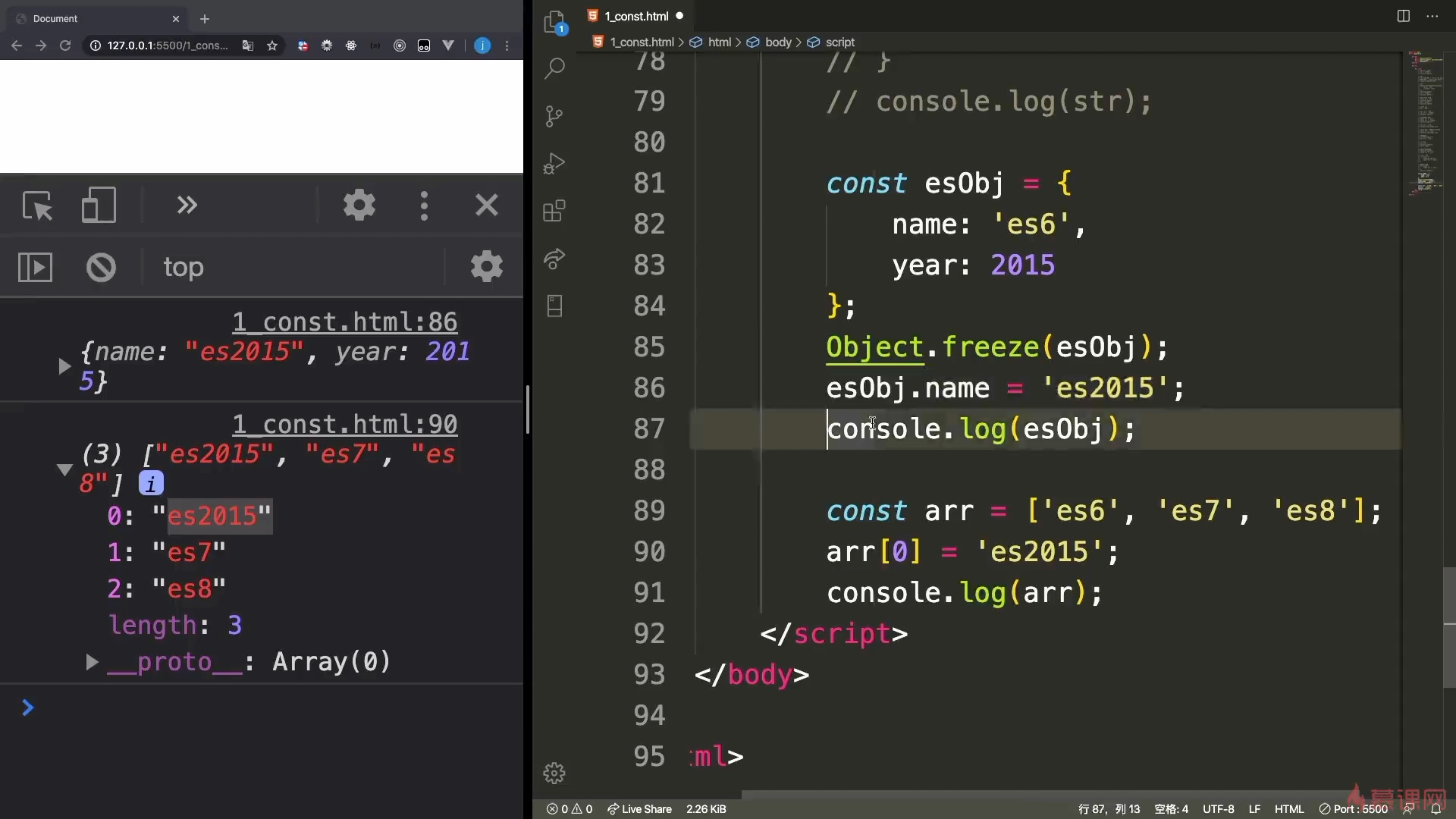Open the Extensions marketplace icon
Screen dimensions: 1456x819
[x=554, y=211]
